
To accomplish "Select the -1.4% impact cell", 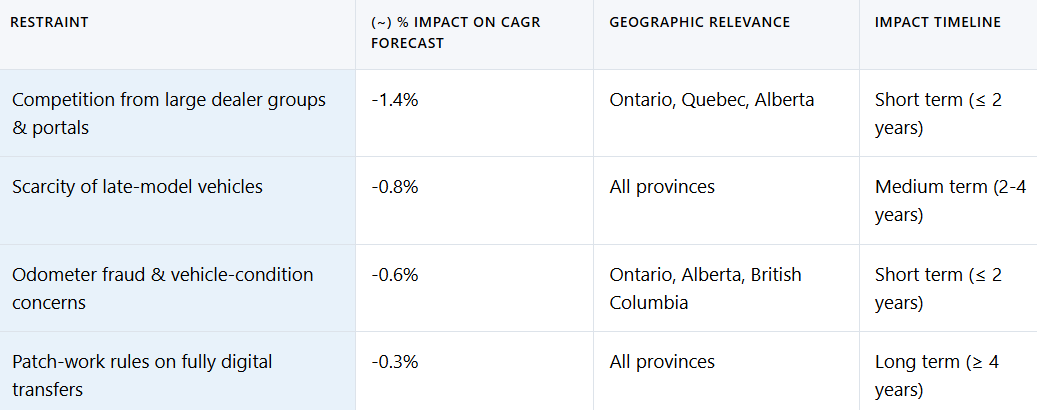I will pyautogui.click(x=392, y=100).
